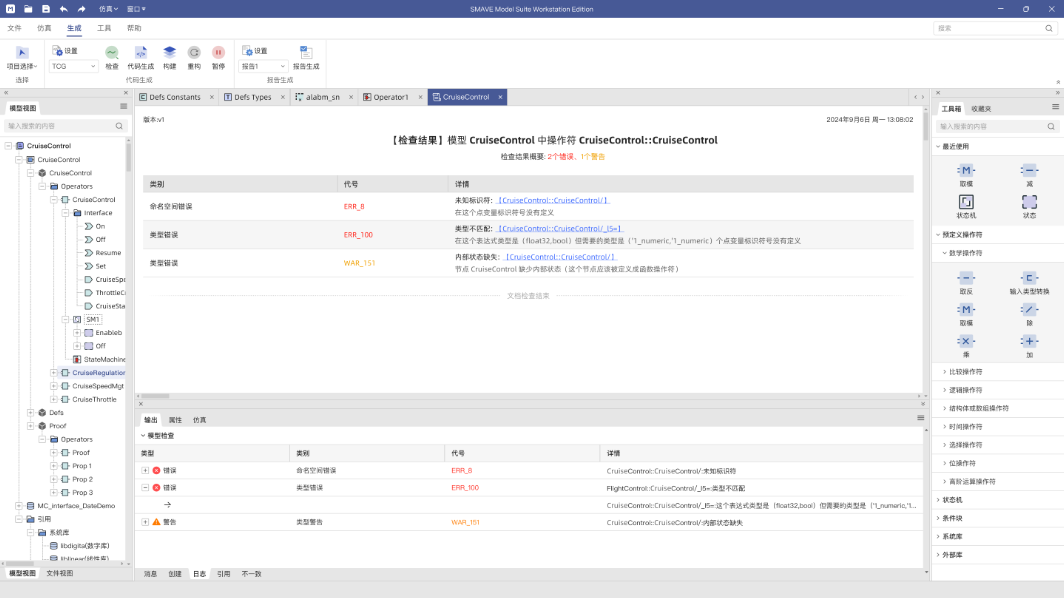Open the 窗口 window menu in title bar
The width and height of the screenshot is (1064, 598).
(x=136, y=9)
